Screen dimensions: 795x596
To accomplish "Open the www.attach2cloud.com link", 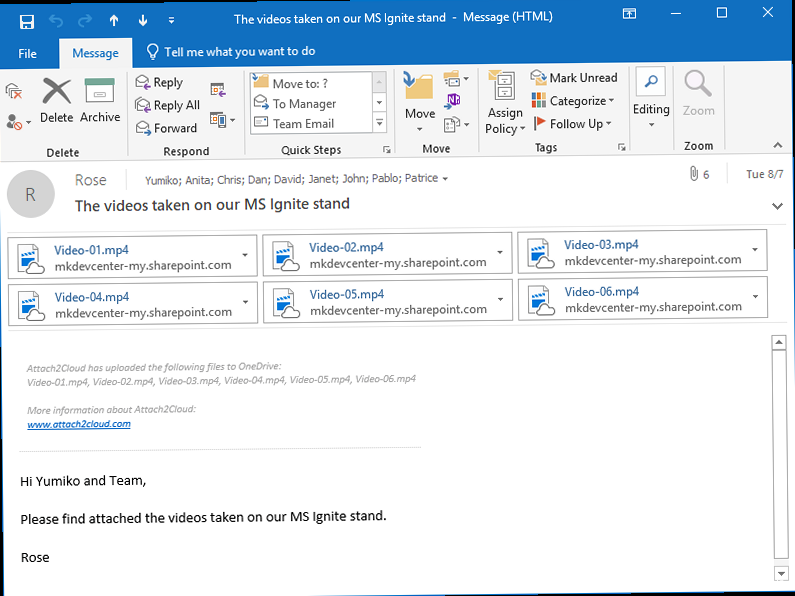I will 79,424.
